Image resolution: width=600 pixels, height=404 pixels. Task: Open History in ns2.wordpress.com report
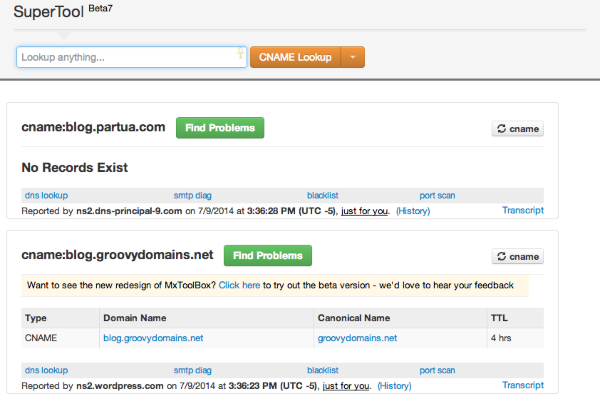[x=395, y=386]
